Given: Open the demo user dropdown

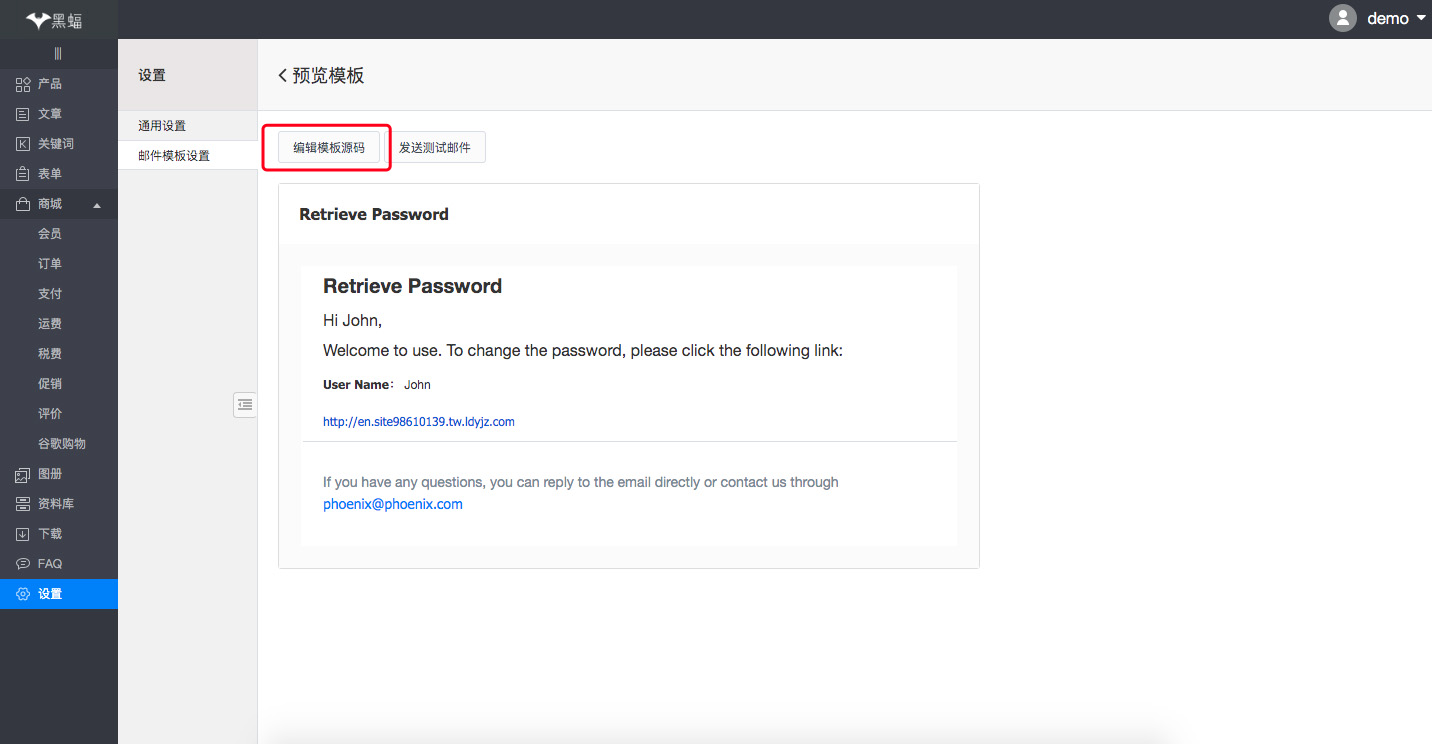Looking at the screenshot, I should coord(1421,18).
